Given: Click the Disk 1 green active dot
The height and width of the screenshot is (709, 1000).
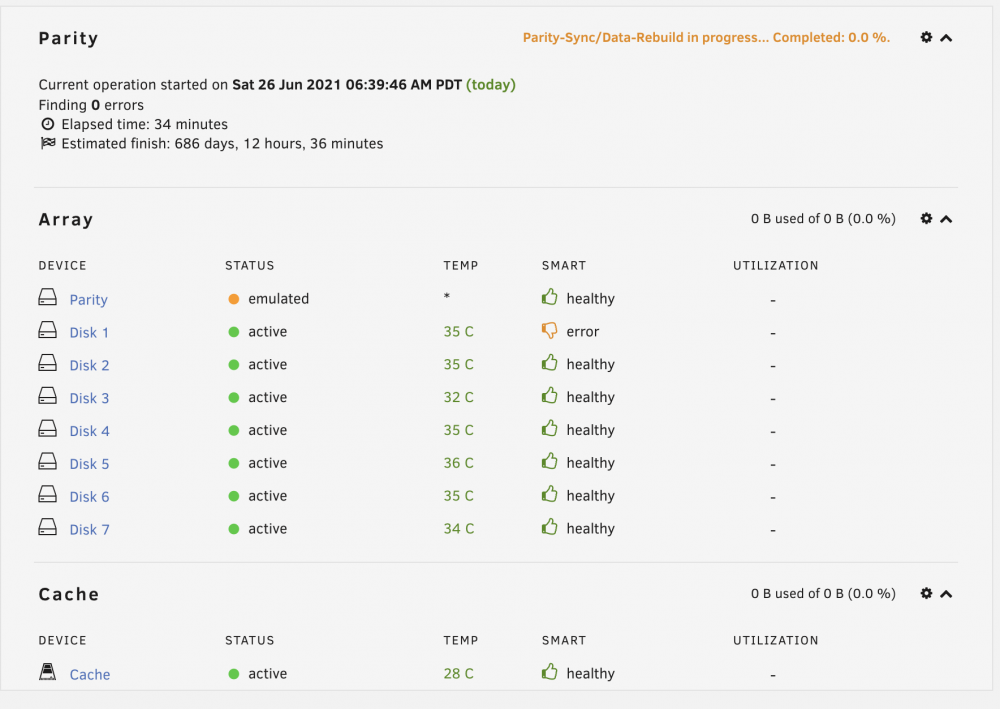Looking at the screenshot, I should pyautogui.click(x=234, y=332).
